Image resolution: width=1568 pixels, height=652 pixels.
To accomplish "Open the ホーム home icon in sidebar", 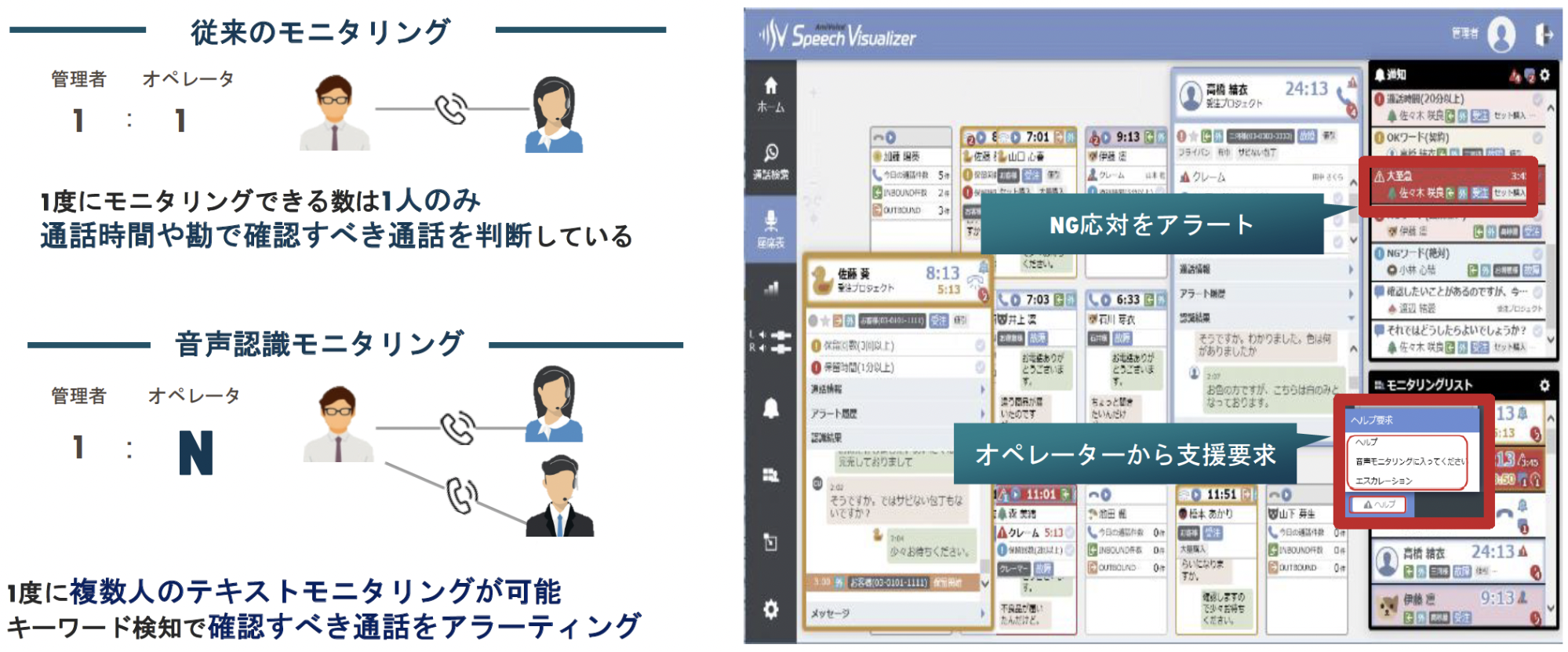I will click(770, 94).
